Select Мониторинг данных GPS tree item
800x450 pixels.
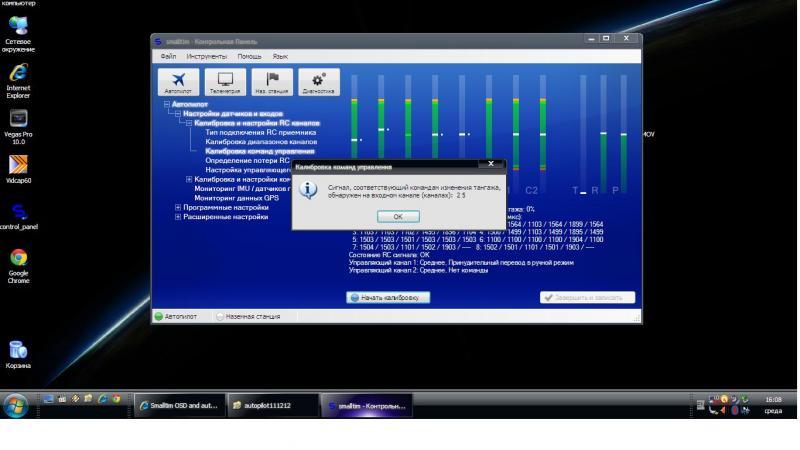[236, 197]
